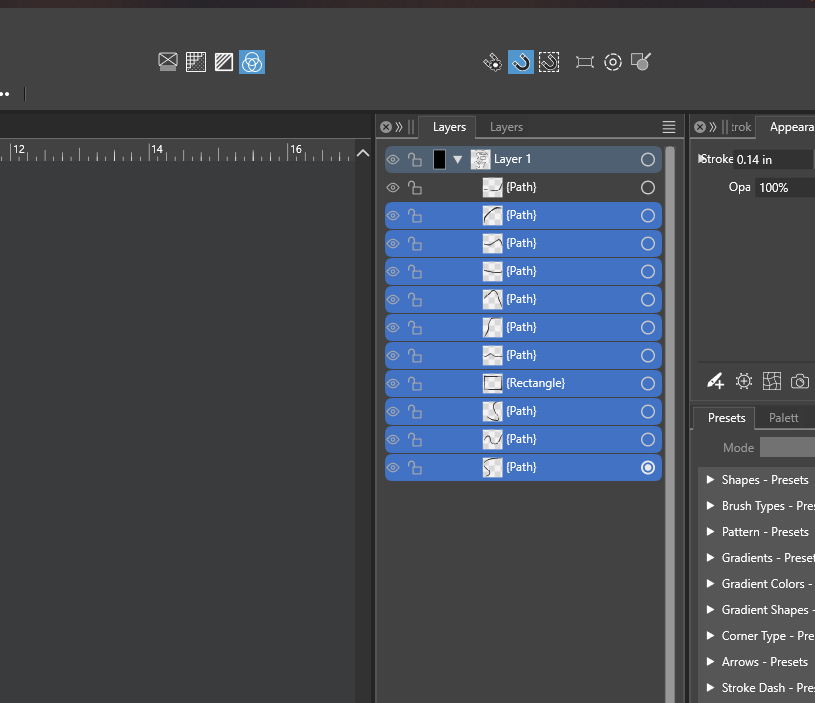This screenshot has height=703, width=815.
Task: Hide Layer 1 using its eye icon
Action: tap(393, 160)
